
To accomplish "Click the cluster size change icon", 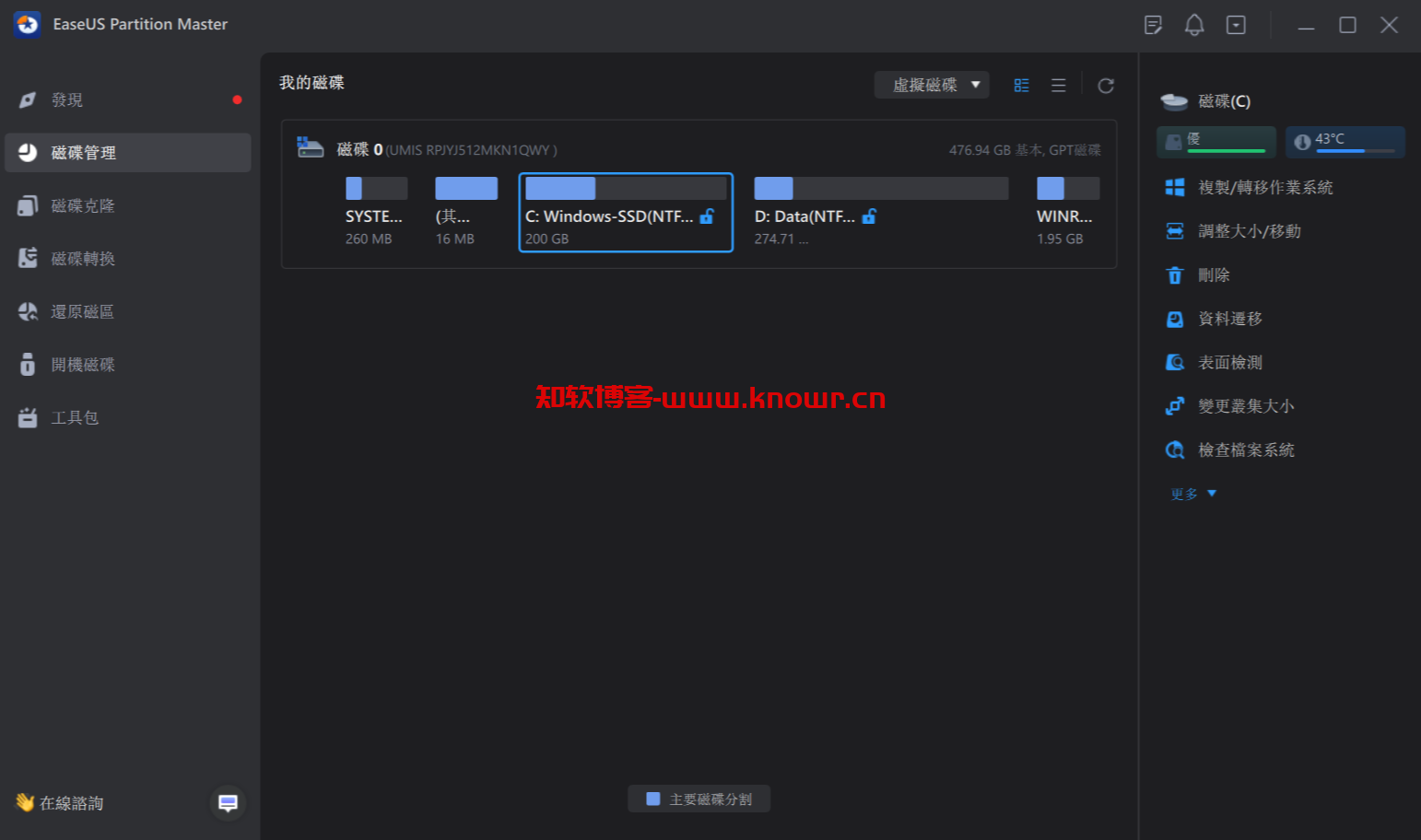I will 1175,406.
